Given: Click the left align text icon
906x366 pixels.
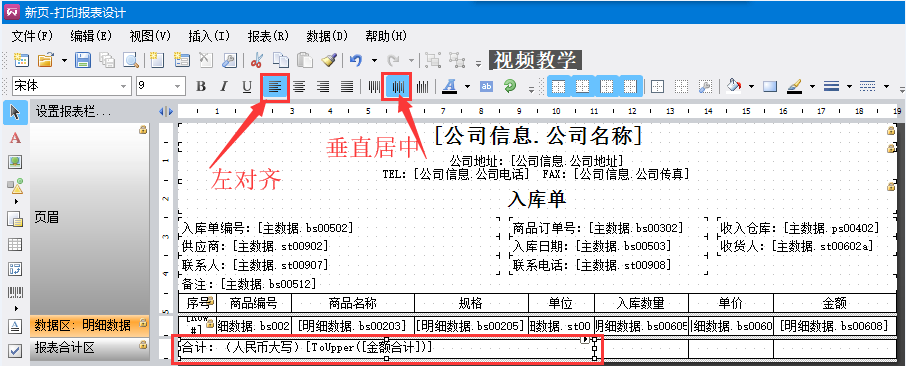Looking at the screenshot, I should [275, 87].
